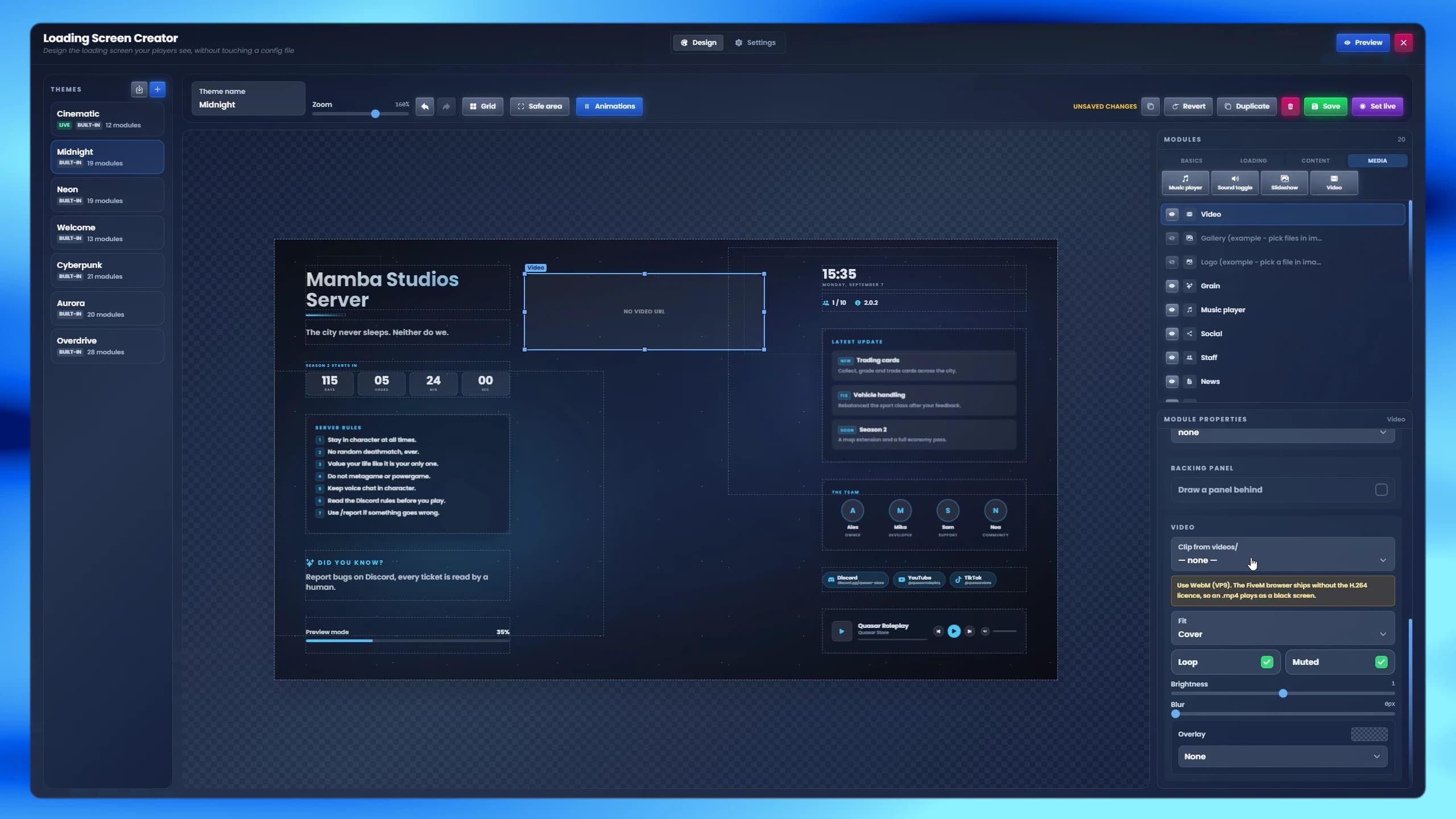Open the Loading modules tab

1254,161
